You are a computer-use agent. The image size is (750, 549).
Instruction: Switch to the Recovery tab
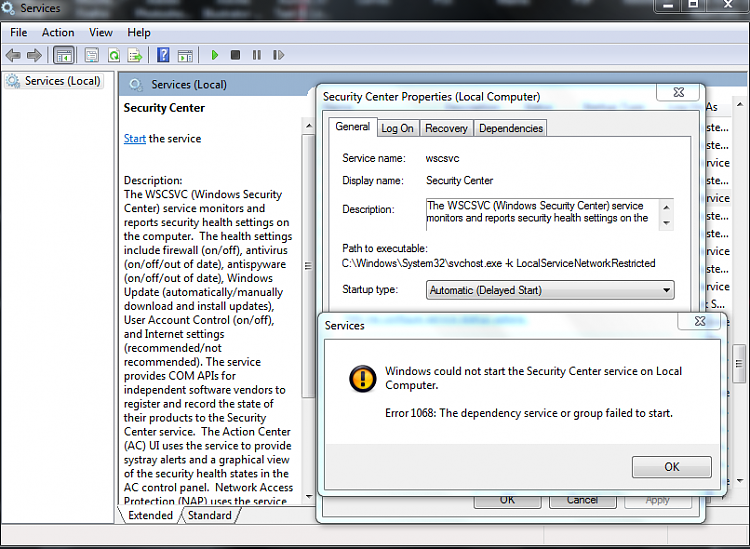446,128
